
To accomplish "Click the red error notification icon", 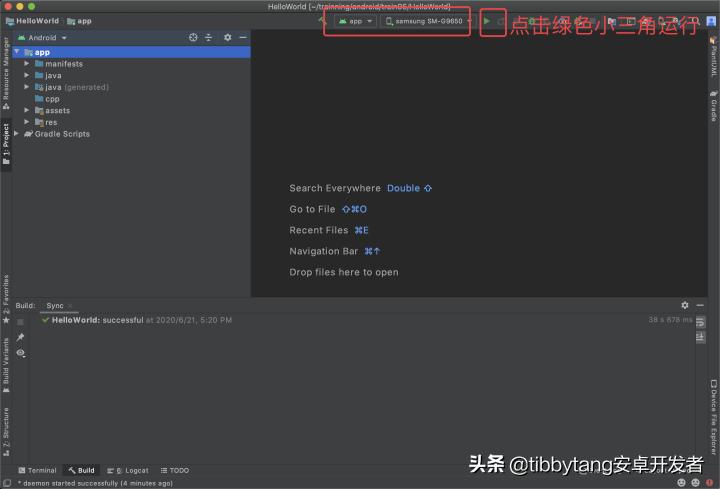I will click(710, 483).
